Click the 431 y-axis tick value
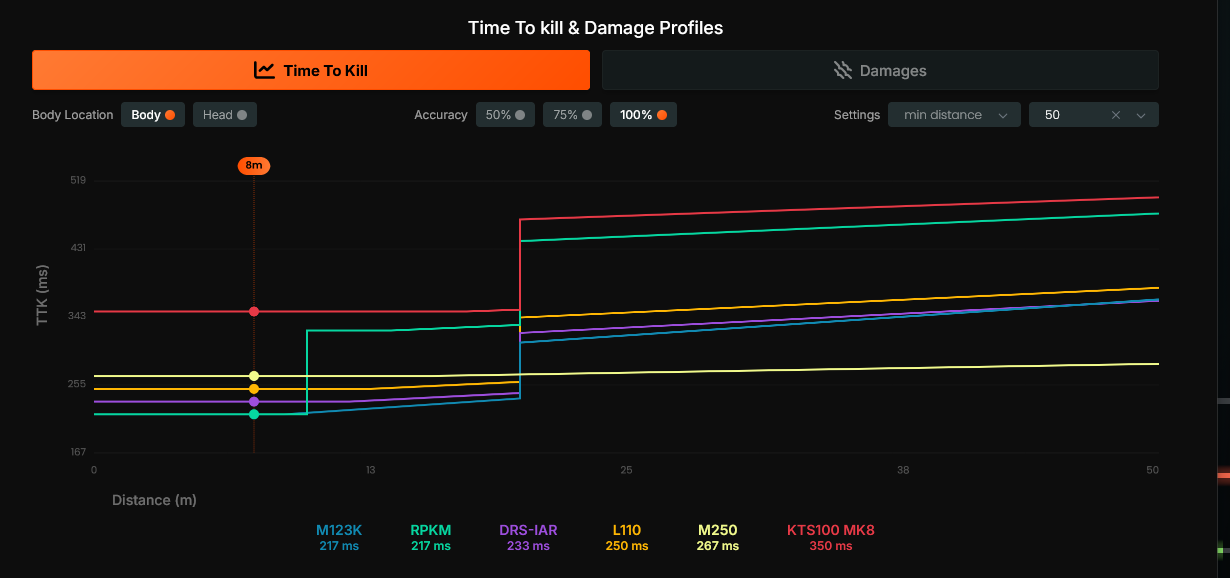1230x578 pixels. pos(78,247)
